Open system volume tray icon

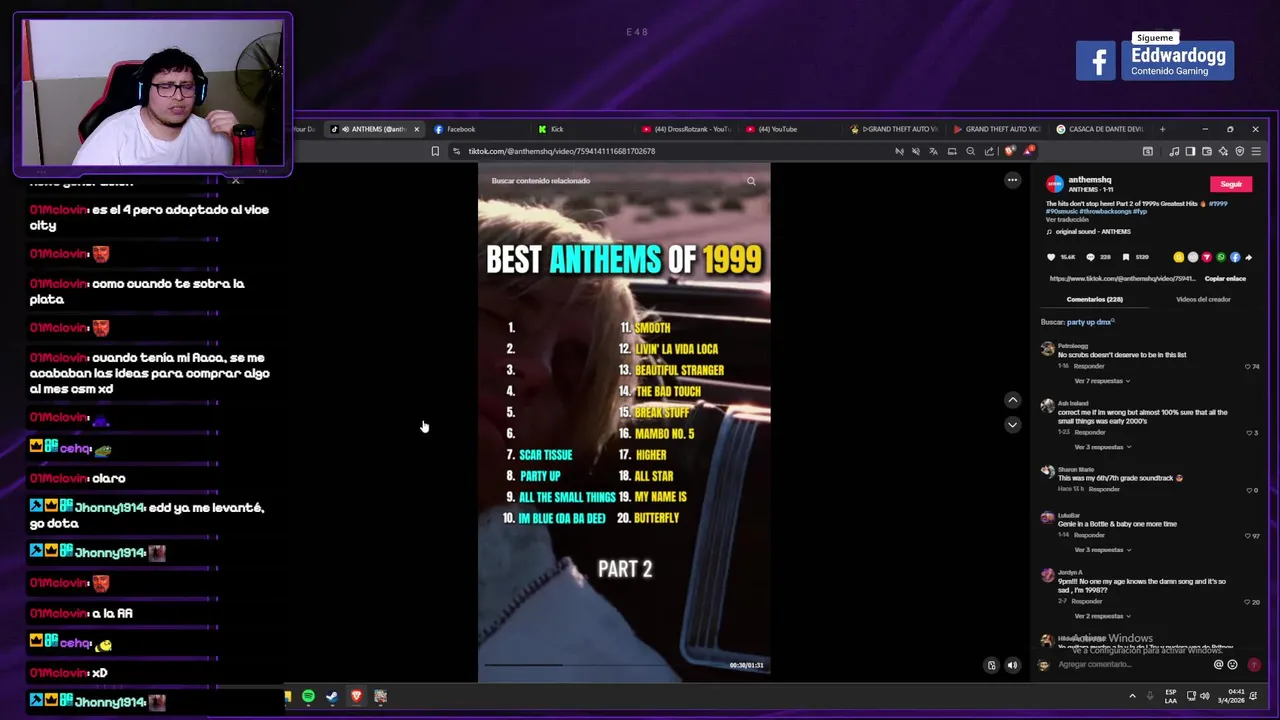[1204, 696]
